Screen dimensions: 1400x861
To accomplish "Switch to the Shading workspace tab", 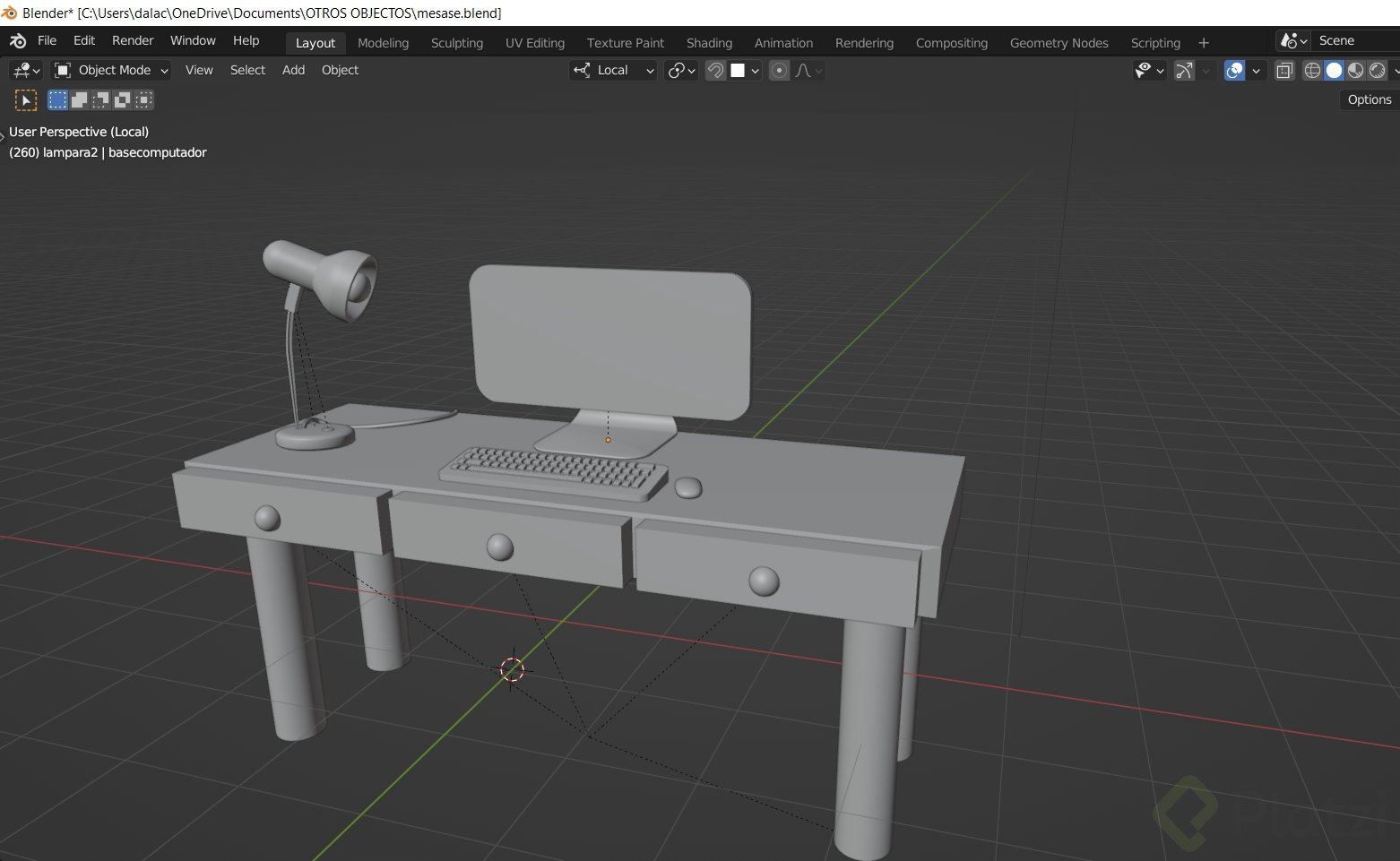I will [x=709, y=42].
